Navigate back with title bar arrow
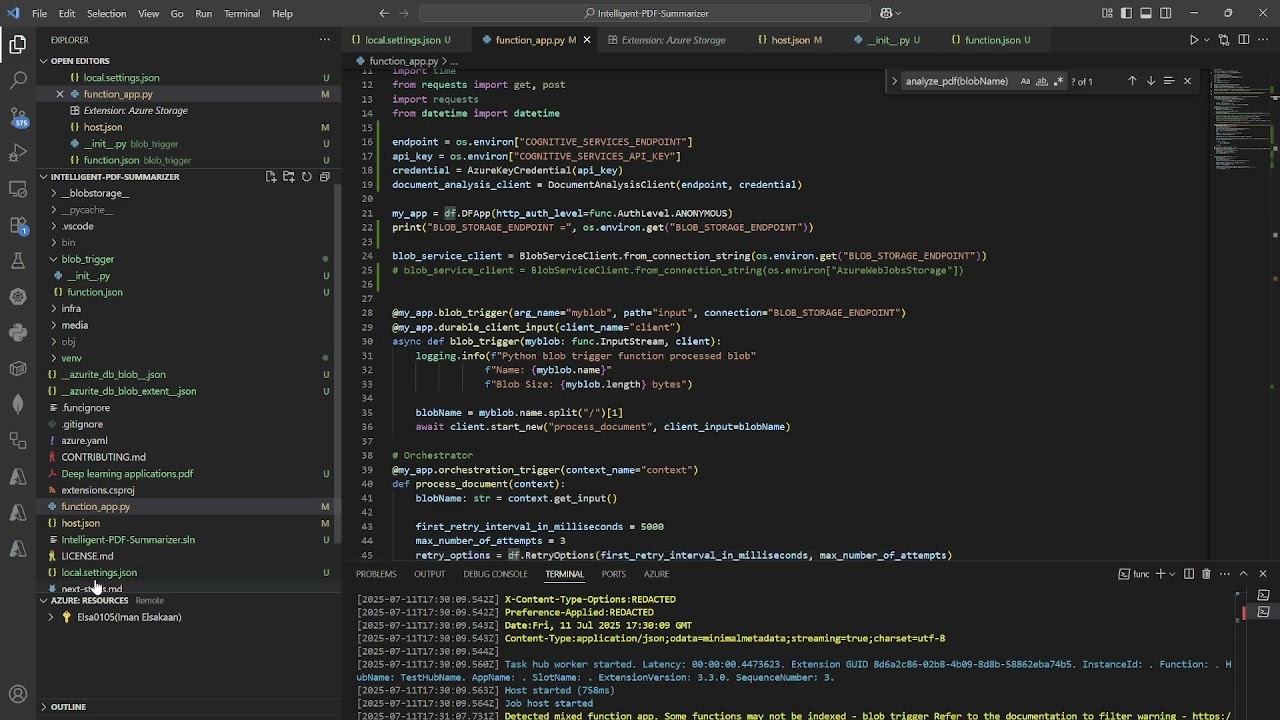The width and height of the screenshot is (1280, 720). (384, 13)
